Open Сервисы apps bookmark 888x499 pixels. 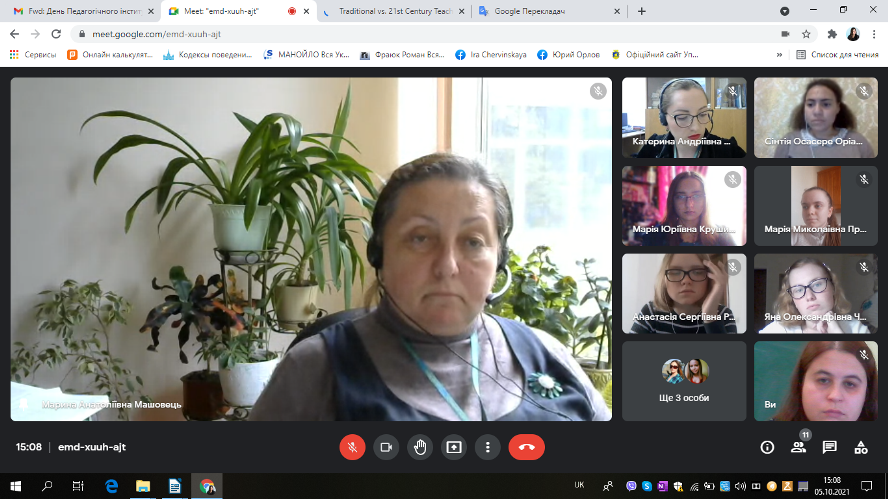(x=33, y=55)
